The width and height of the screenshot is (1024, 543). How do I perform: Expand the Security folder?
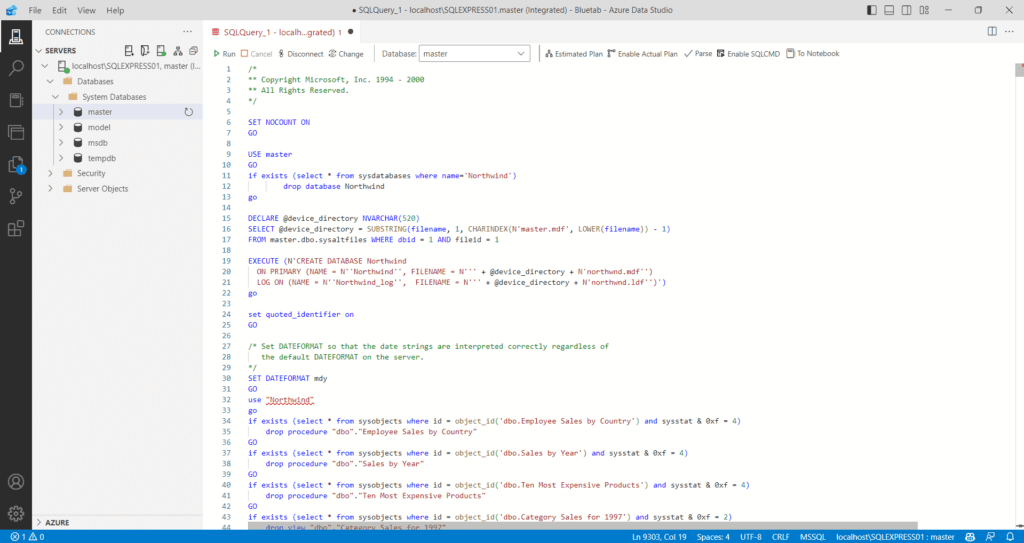51,173
